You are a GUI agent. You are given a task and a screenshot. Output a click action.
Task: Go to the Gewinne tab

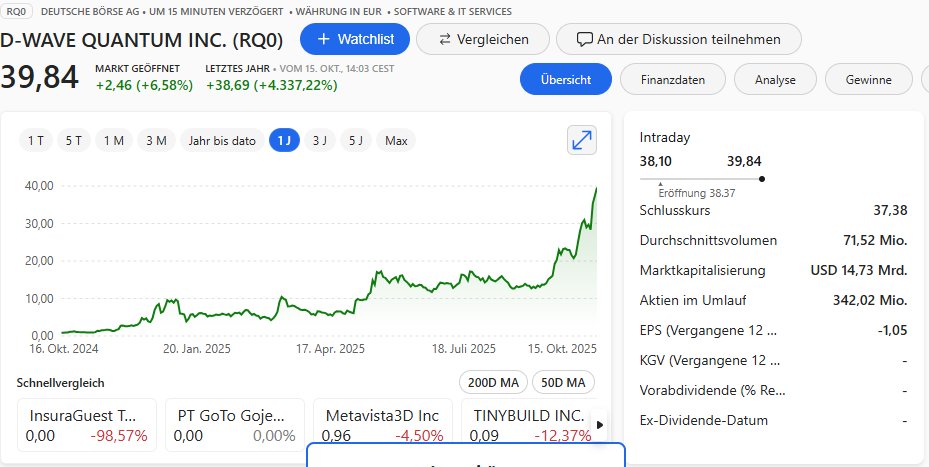point(869,79)
